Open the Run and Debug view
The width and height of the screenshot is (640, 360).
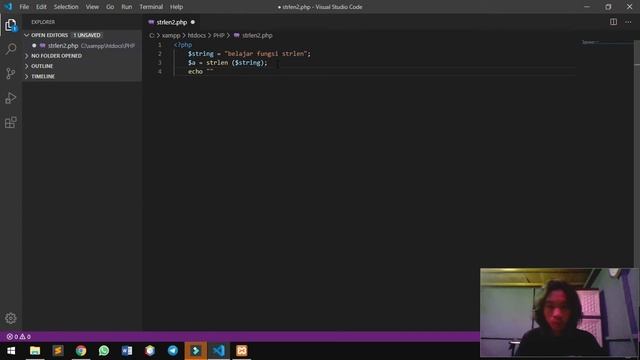(11, 98)
